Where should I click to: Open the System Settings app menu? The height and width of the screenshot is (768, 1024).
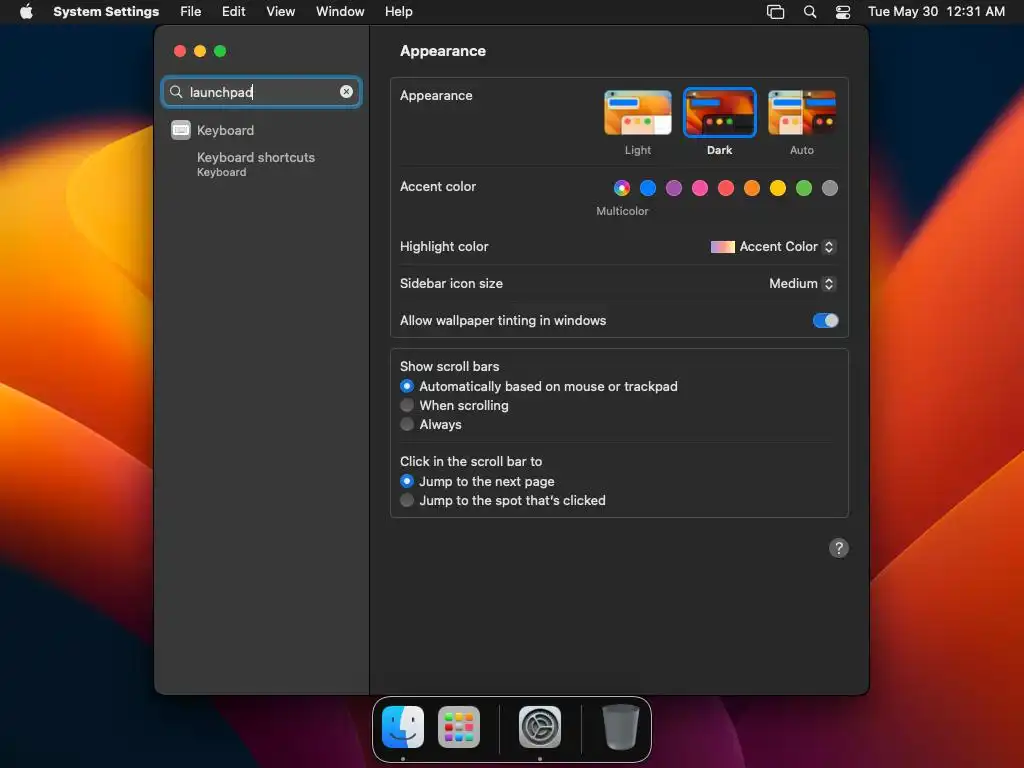106,12
